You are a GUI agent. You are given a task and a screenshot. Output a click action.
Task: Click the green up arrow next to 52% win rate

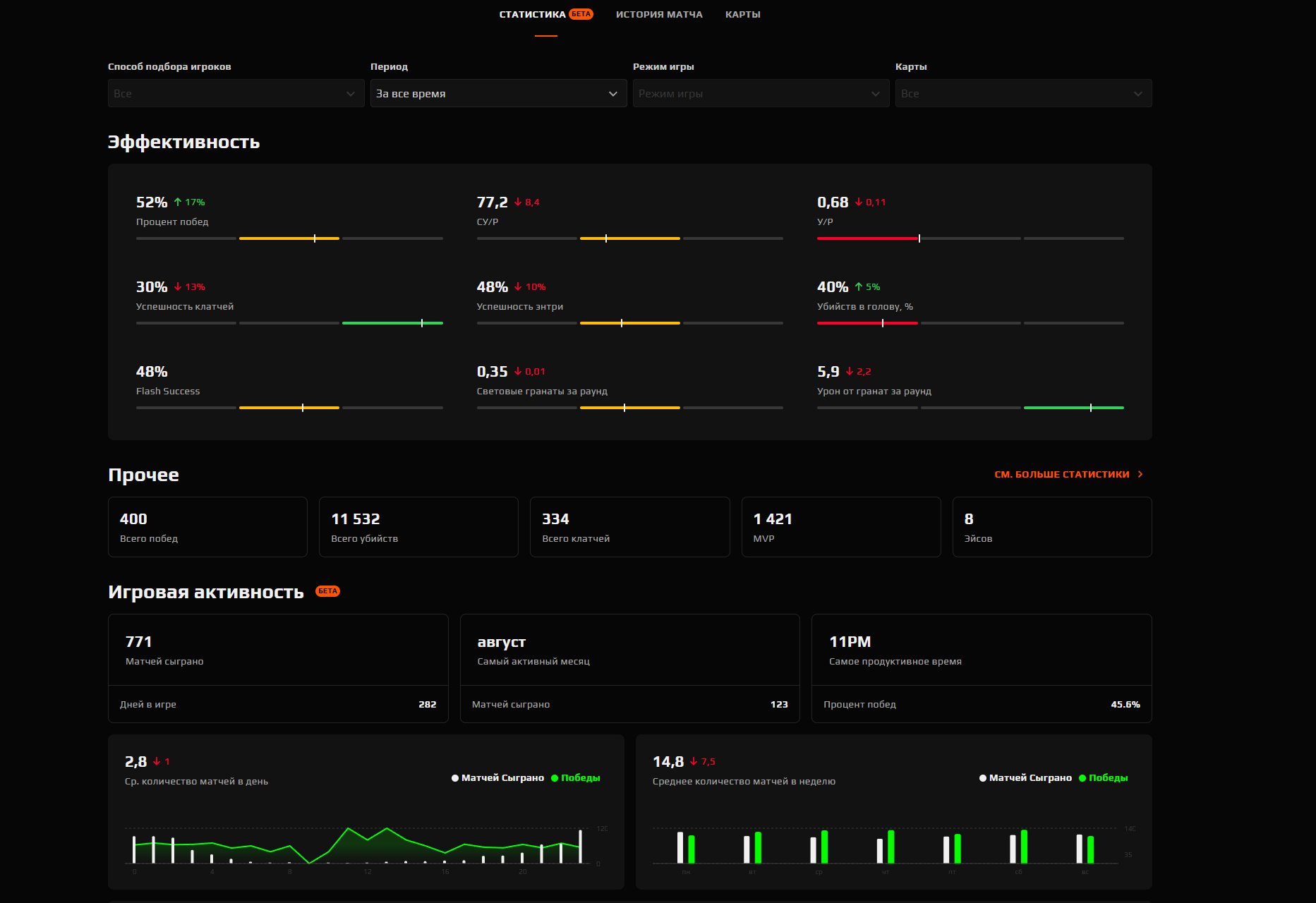(178, 202)
